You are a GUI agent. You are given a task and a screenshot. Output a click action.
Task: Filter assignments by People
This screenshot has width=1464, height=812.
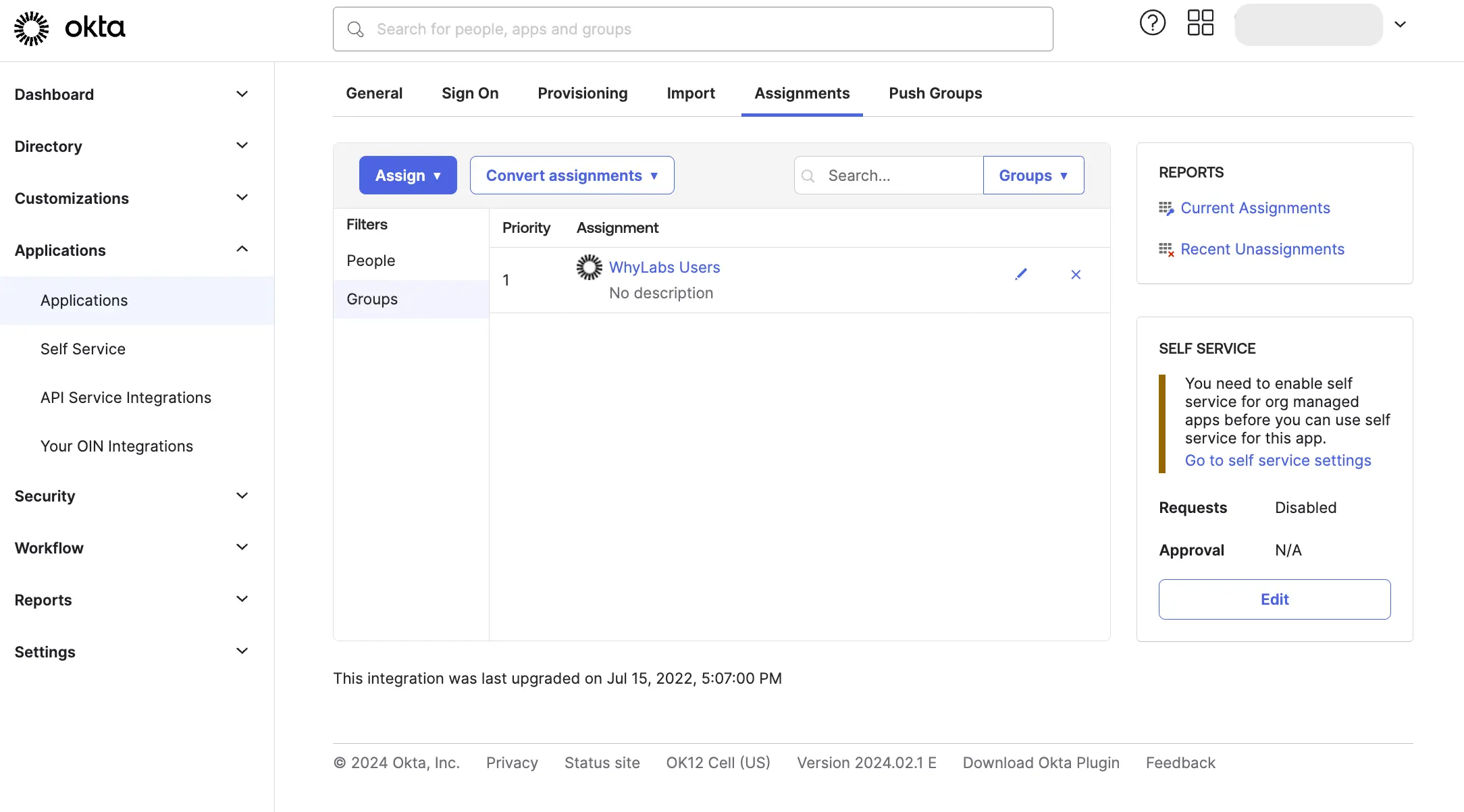(370, 261)
